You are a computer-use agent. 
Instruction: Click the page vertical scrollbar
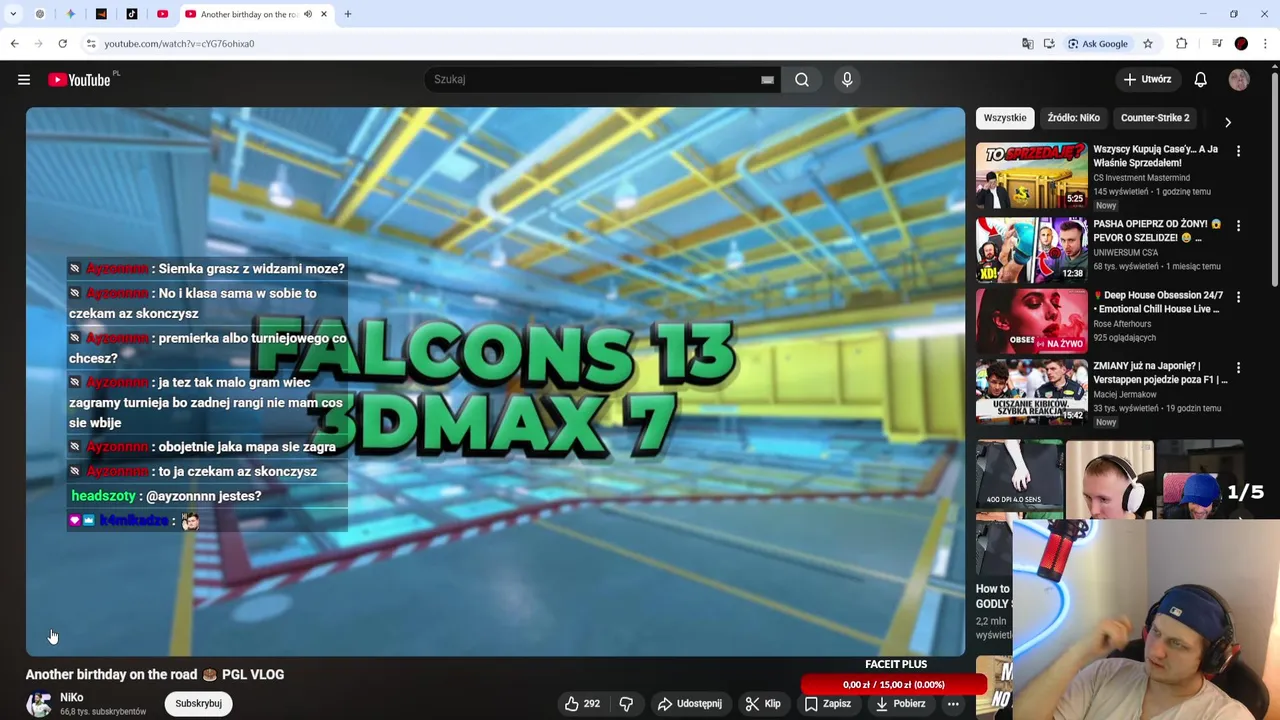[x=1274, y=180]
